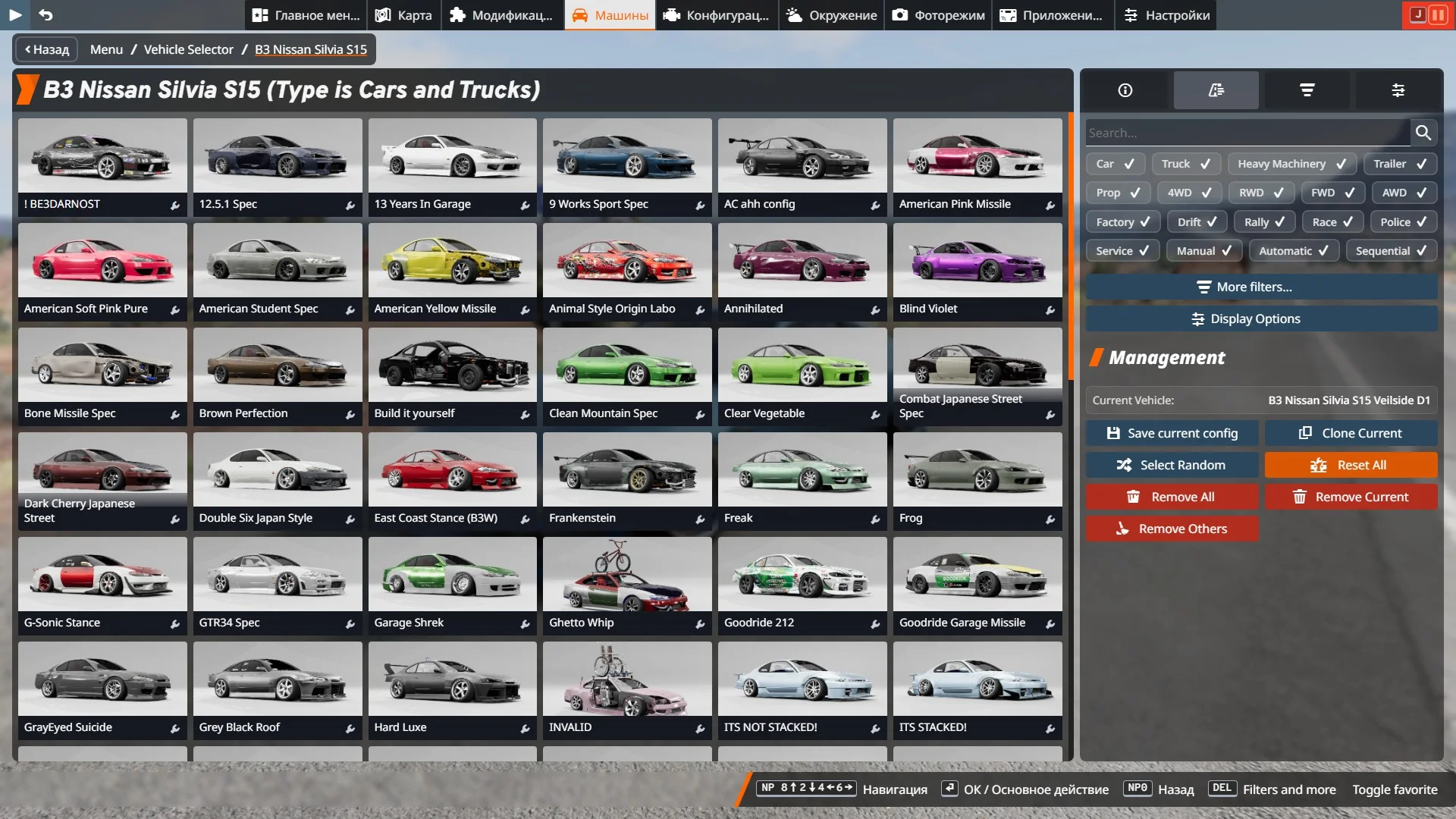The height and width of the screenshot is (819, 1456).
Task: Click wrench icon on Ghetto Whip card
Action: point(700,623)
